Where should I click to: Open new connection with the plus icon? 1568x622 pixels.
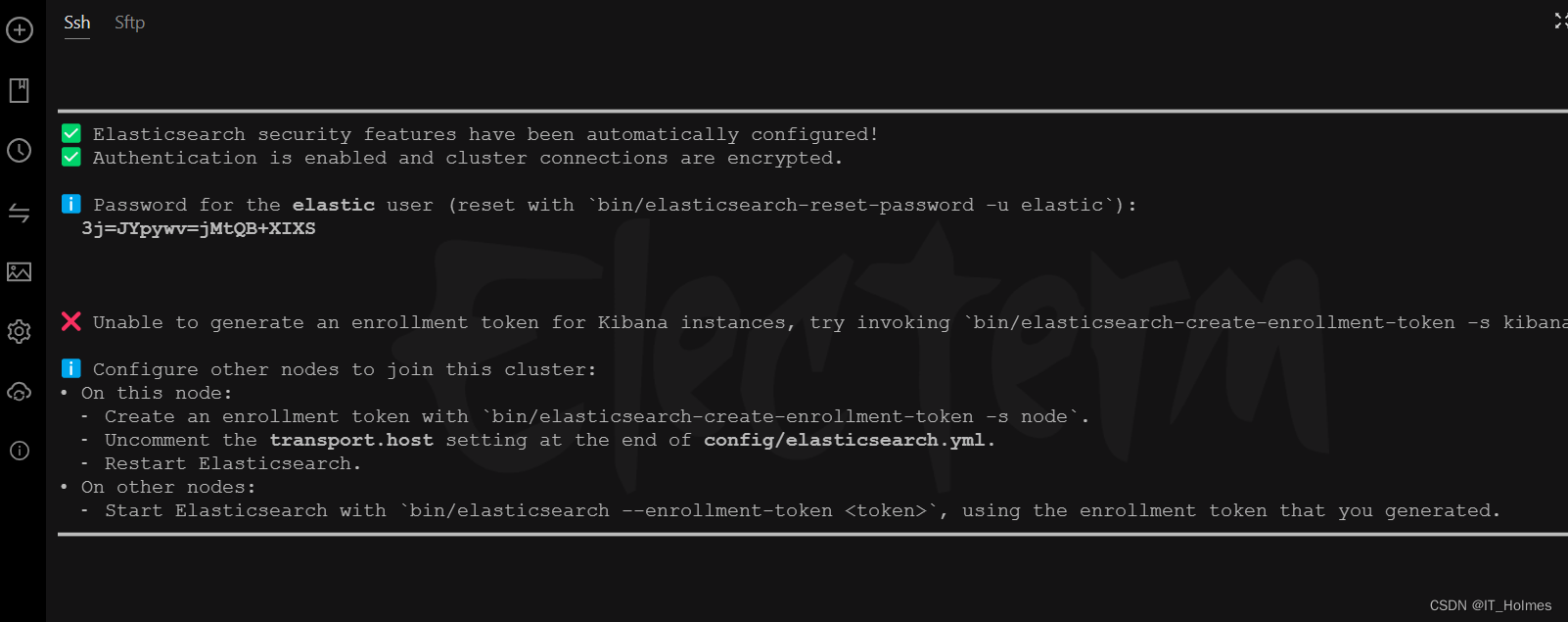(x=20, y=30)
